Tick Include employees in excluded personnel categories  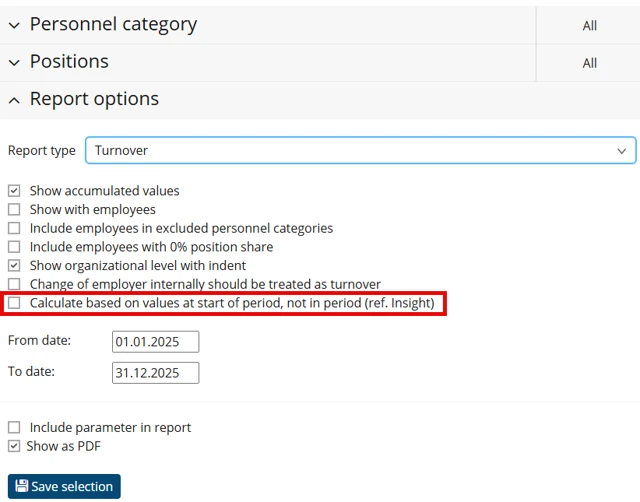point(14,229)
